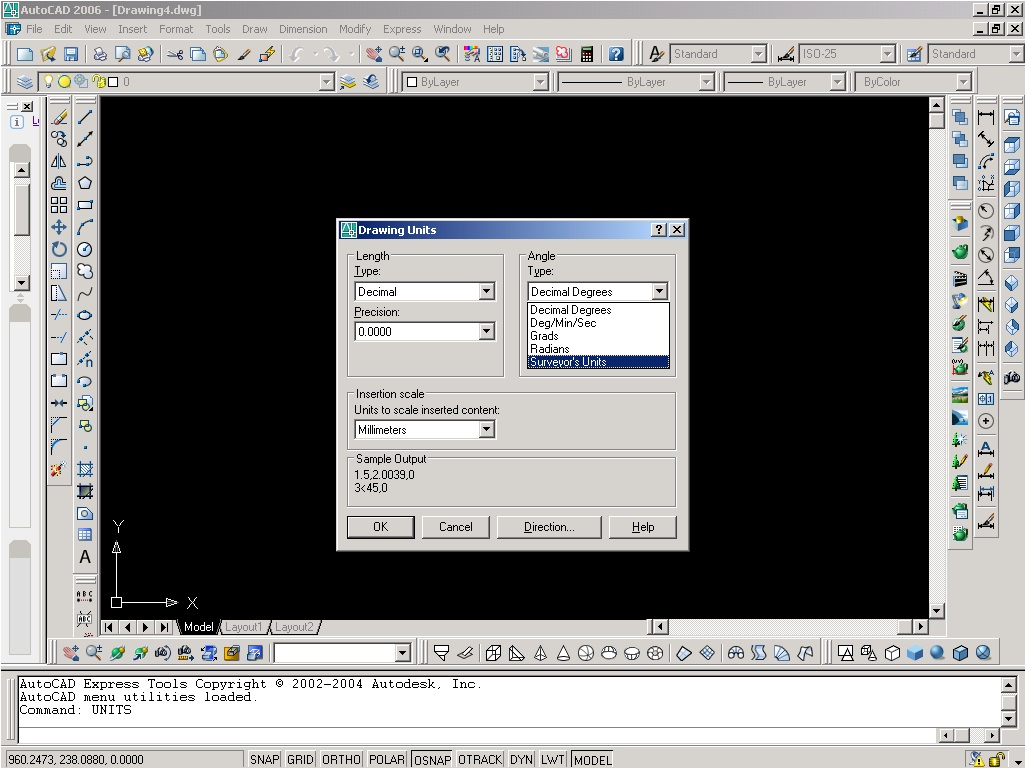Select the Polygon draw tool
The width and height of the screenshot is (1025, 768).
pyautogui.click(x=85, y=183)
